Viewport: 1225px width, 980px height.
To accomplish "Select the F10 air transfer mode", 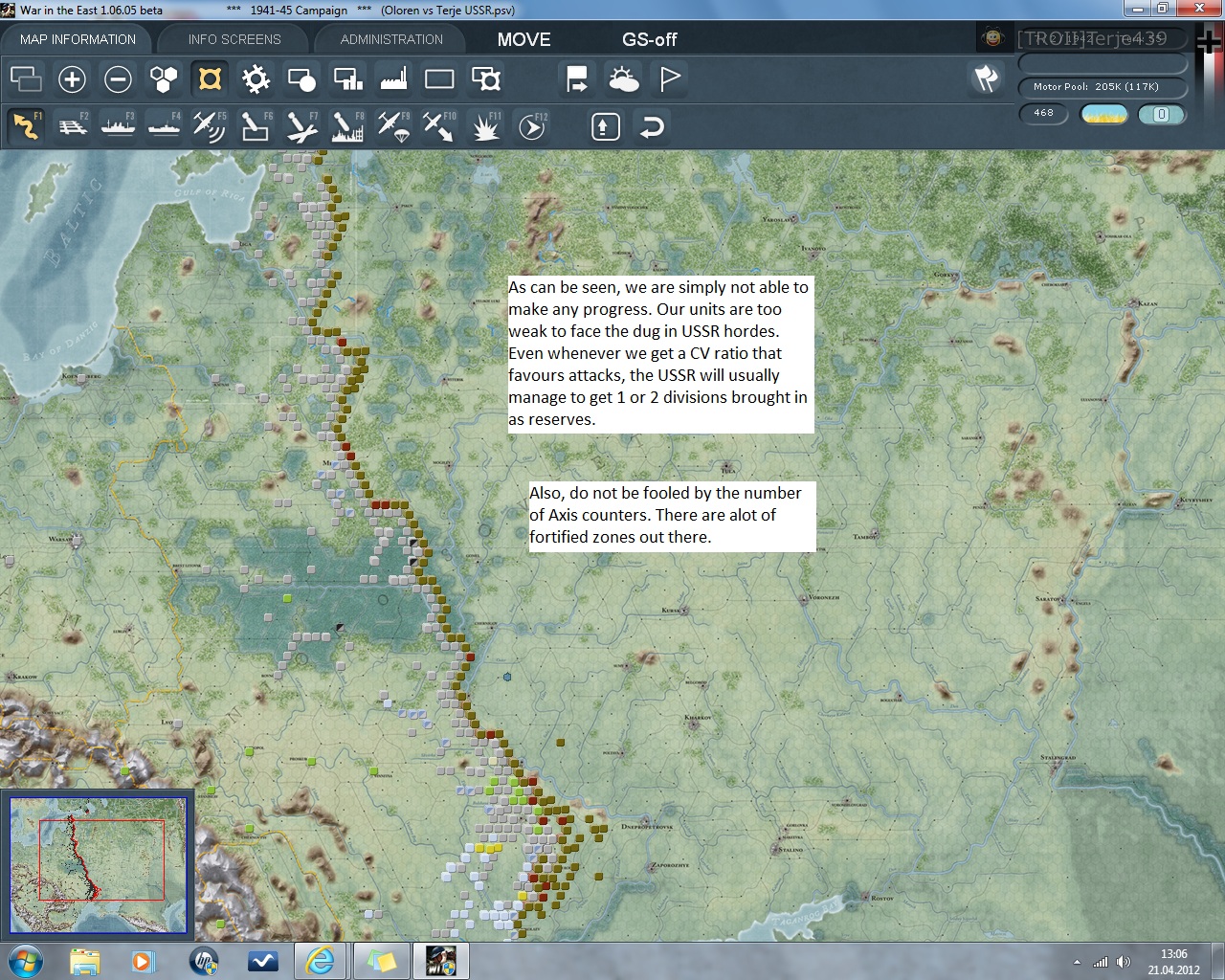I will point(439,126).
